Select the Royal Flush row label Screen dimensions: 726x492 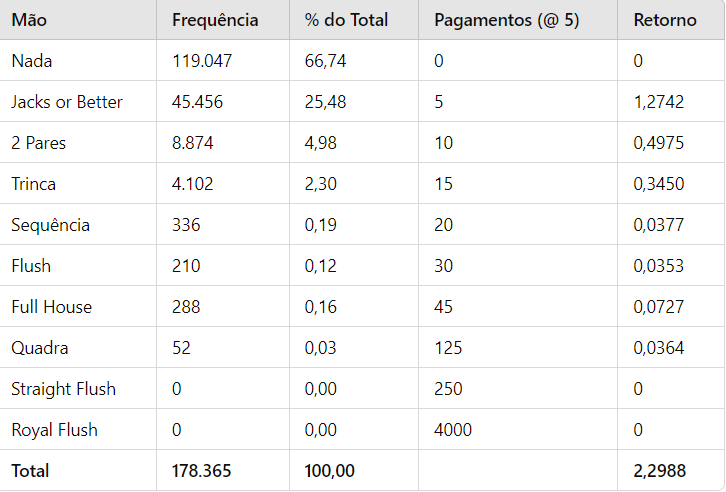(x=55, y=430)
